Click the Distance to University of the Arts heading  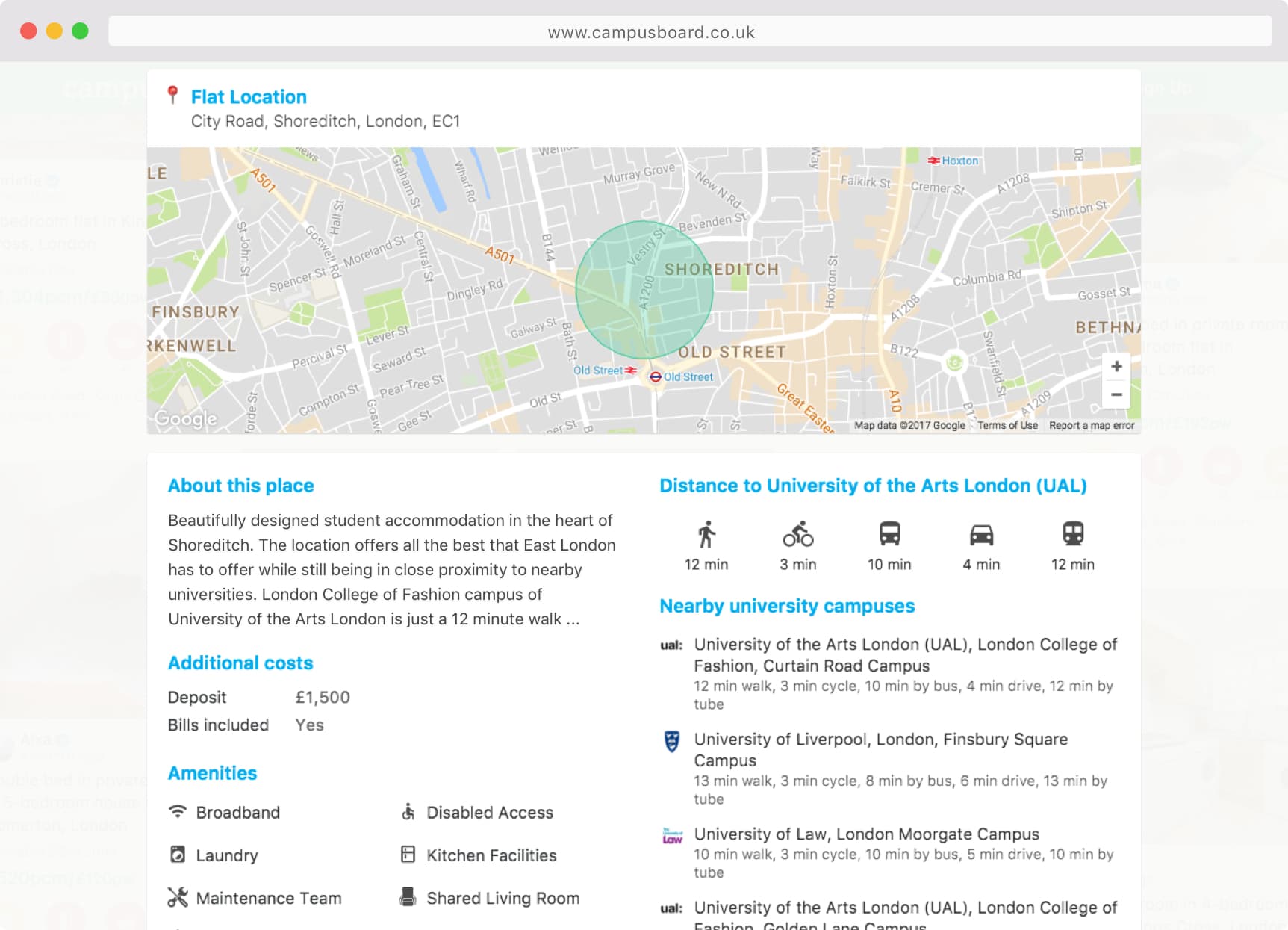[873, 486]
